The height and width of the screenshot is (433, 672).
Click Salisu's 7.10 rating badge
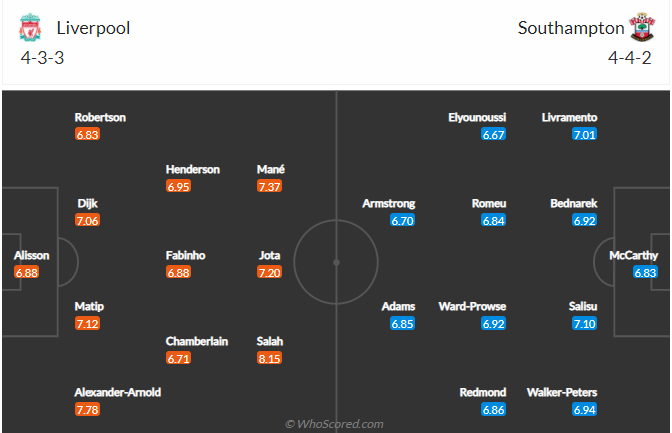coord(585,323)
